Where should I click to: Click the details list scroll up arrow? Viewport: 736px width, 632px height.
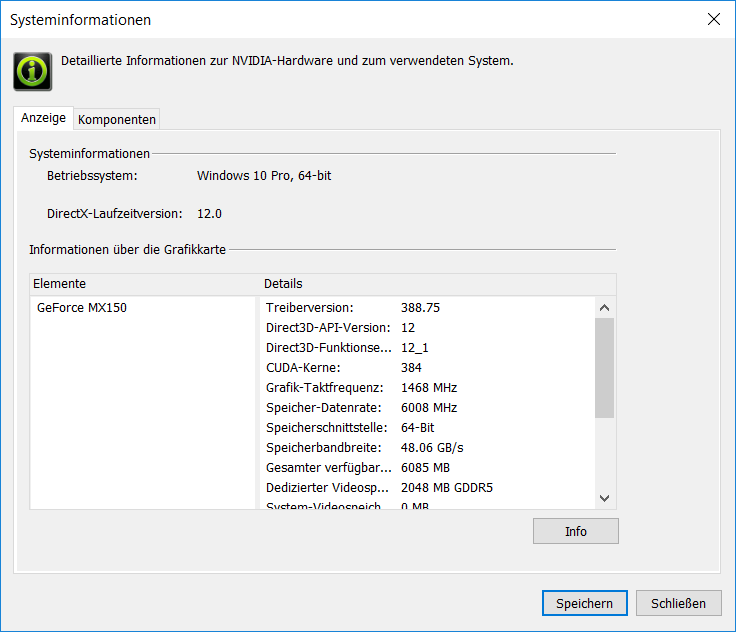tap(605, 308)
